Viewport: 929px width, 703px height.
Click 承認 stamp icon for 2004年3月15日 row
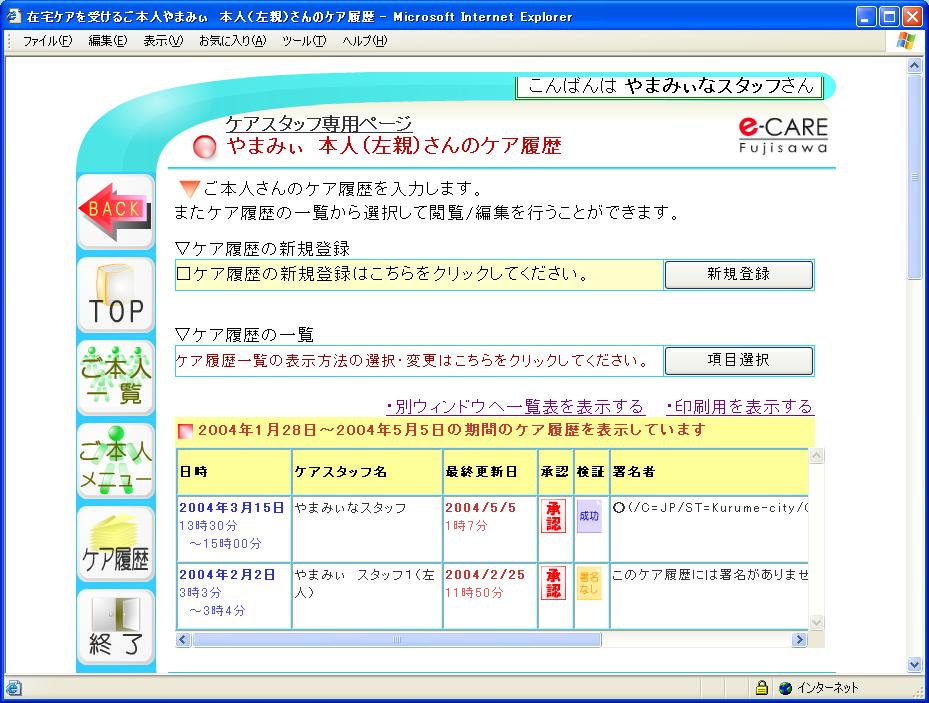(552, 516)
